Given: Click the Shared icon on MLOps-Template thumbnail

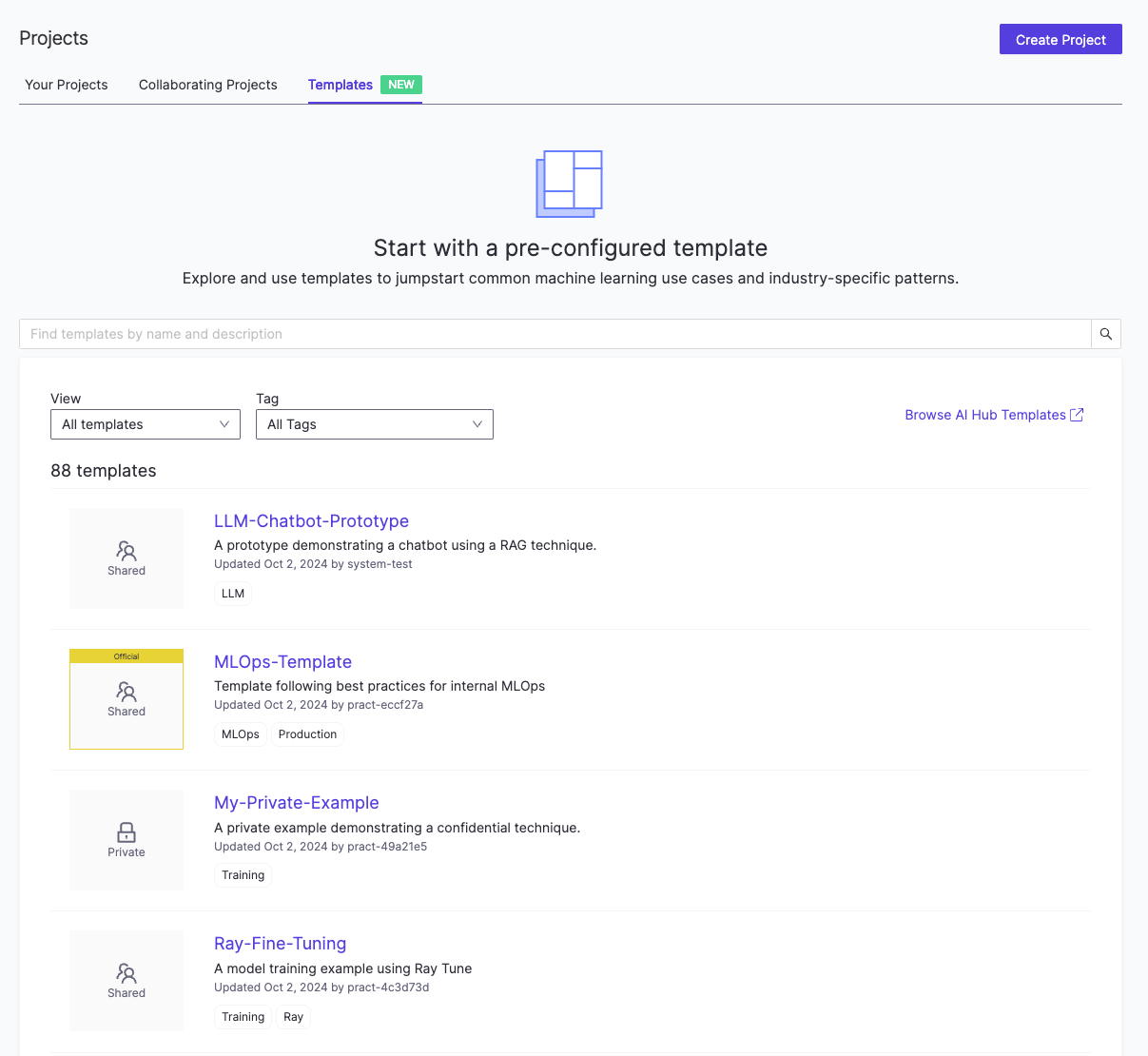Looking at the screenshot, I should [x=126, y=692].
